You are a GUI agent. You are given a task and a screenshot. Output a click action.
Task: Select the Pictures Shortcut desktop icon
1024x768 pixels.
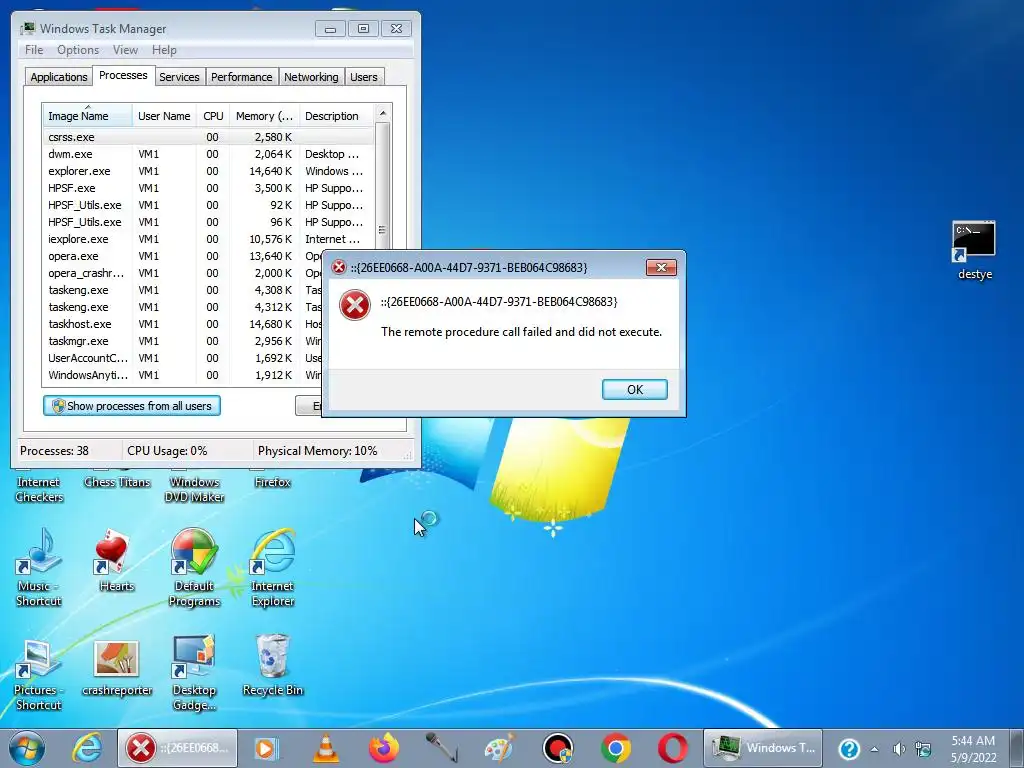tap(39, 675)
